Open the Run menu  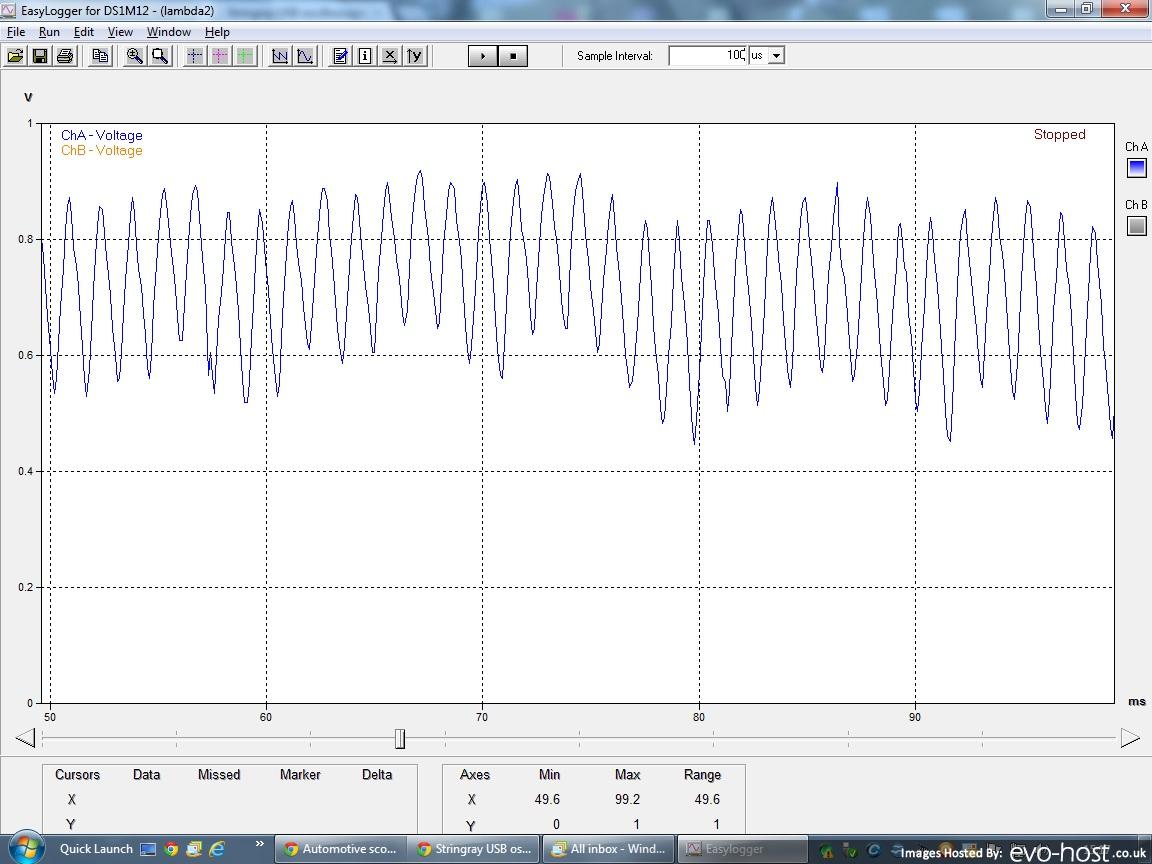tap(49, 32)
